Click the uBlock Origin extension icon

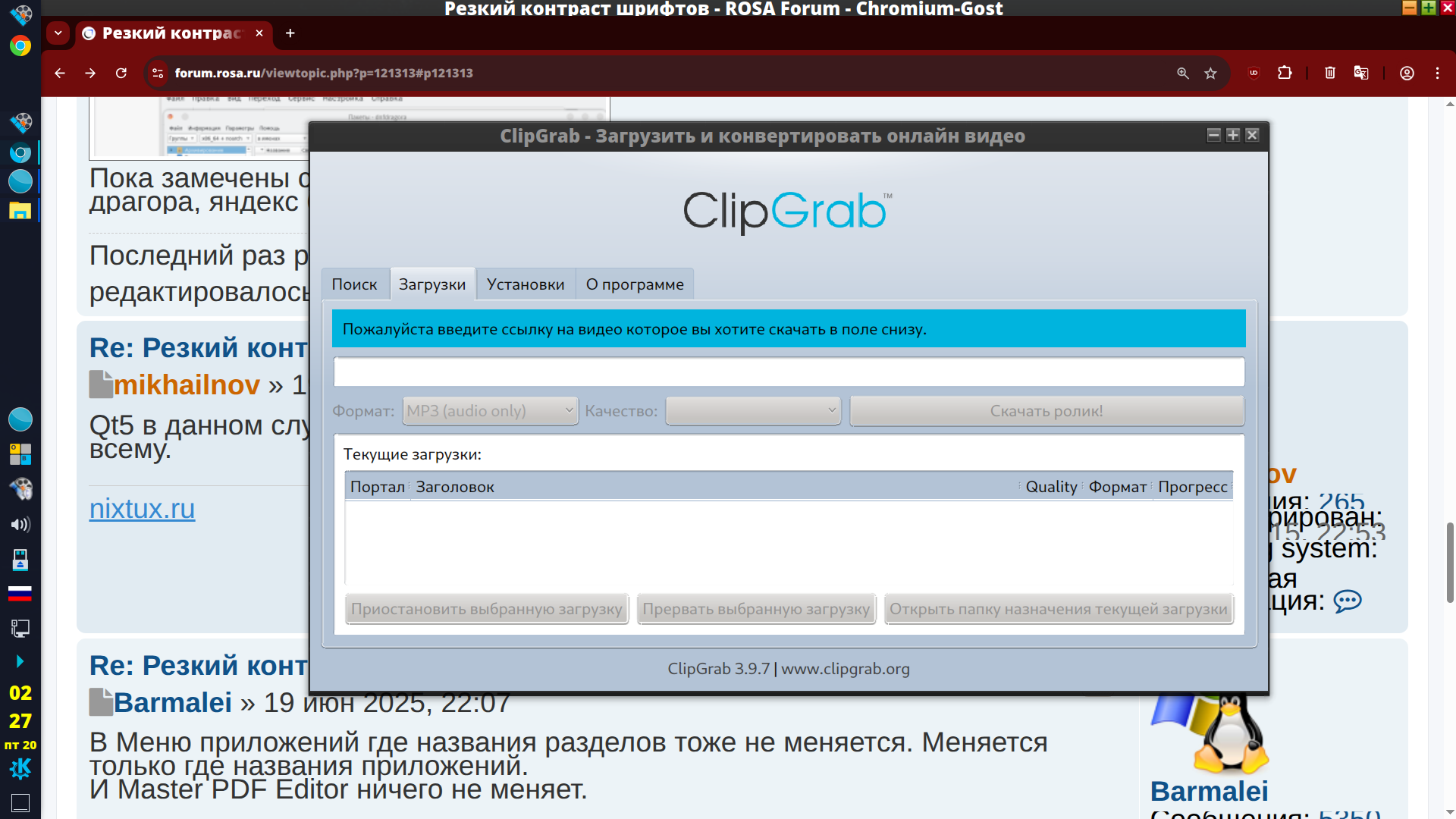click(x=1254, y=73)
